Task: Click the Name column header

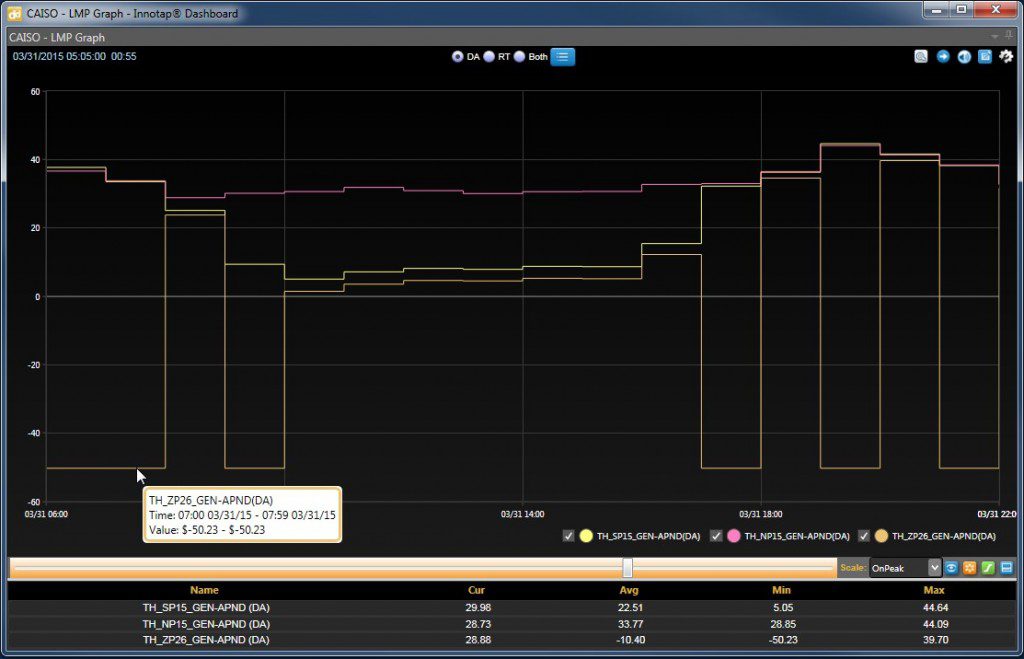Action: (204, 590)
